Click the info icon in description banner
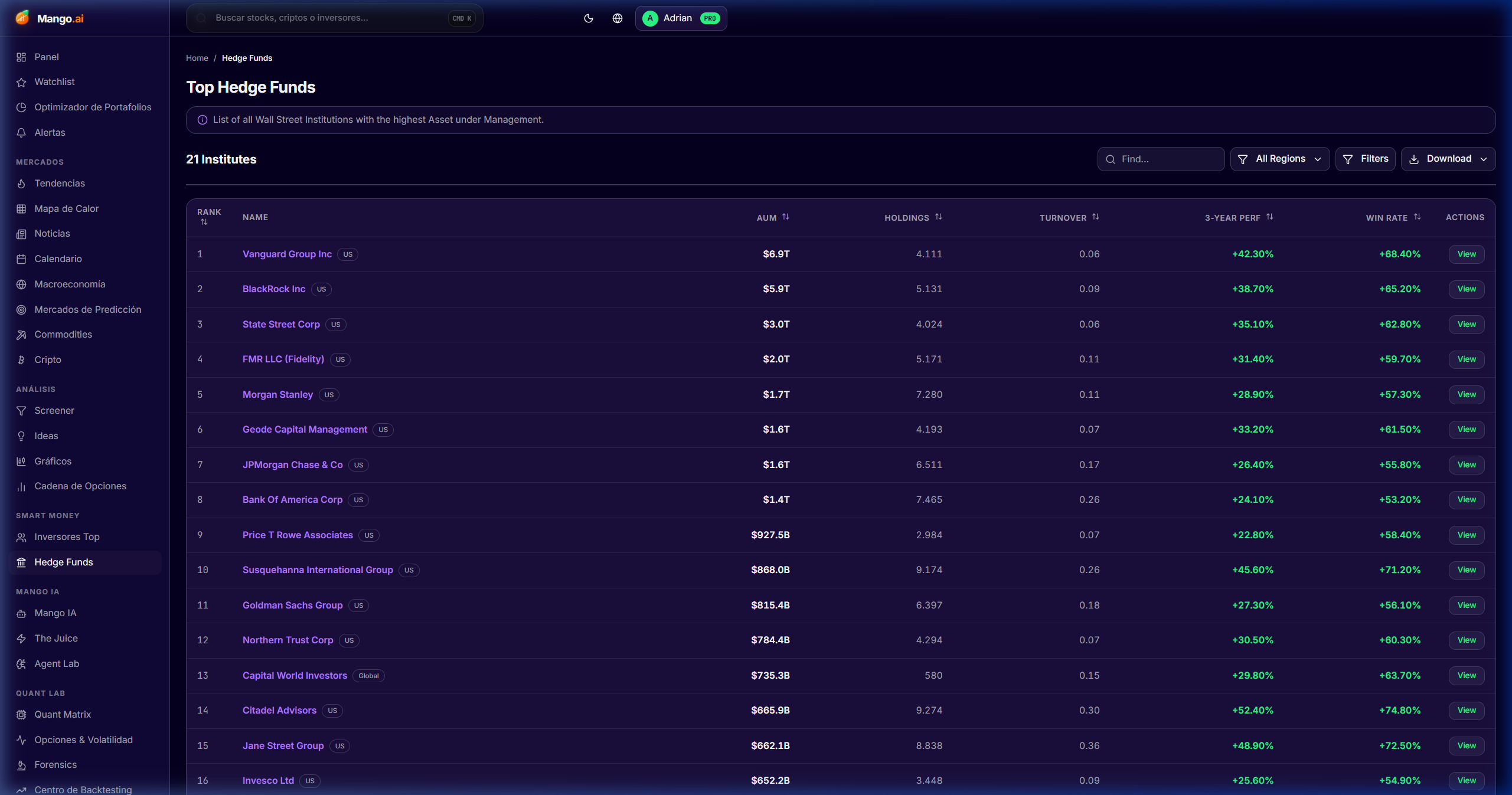 [x=202, y=120]
